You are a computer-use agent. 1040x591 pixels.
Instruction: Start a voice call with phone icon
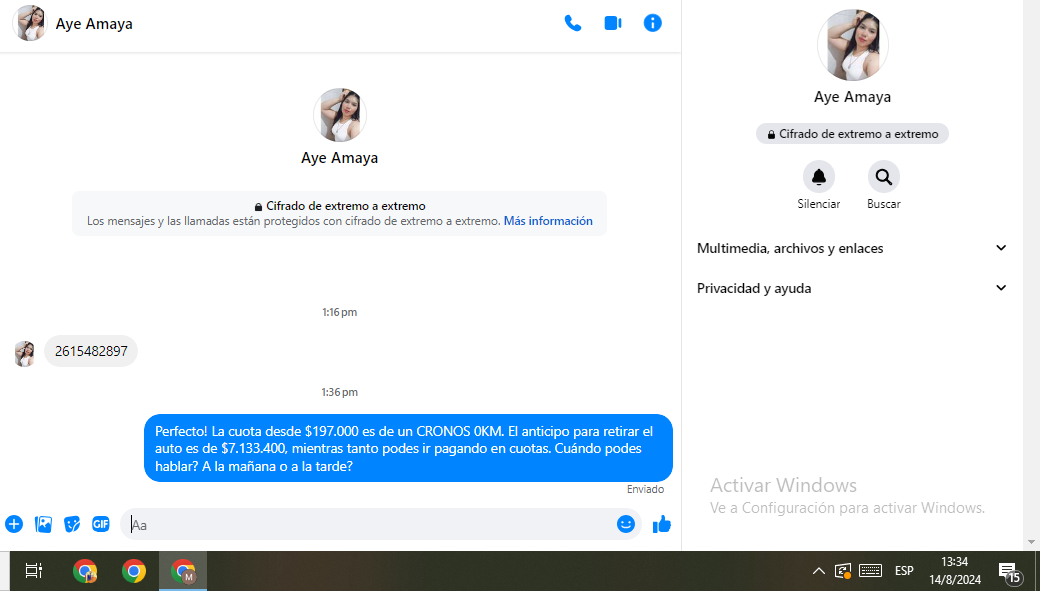[573, 23]
